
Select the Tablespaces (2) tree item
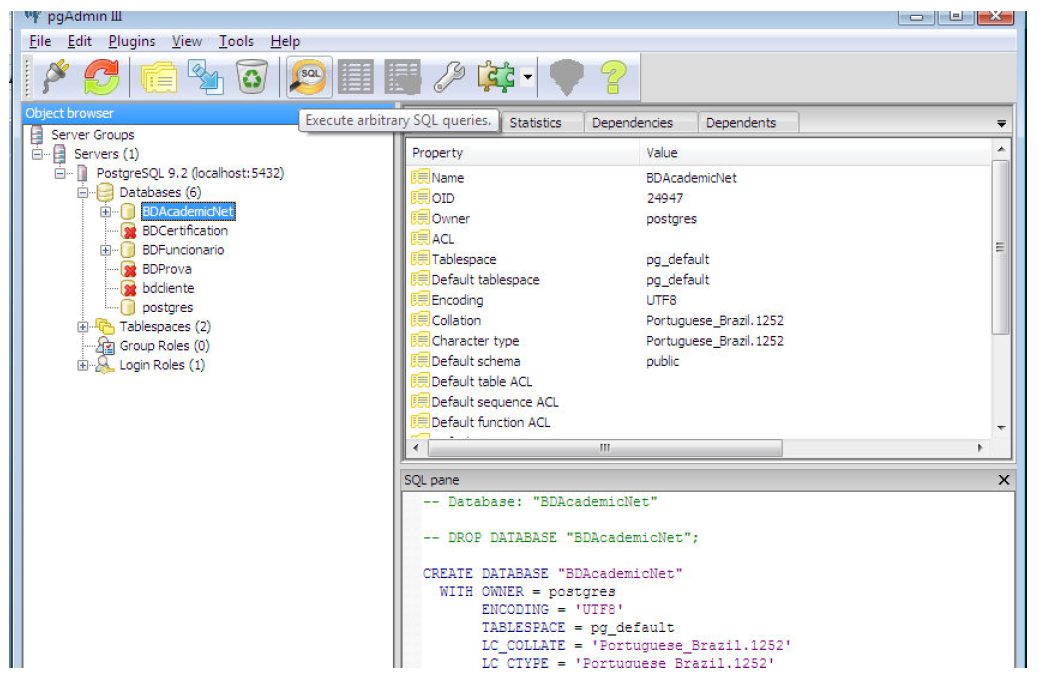(165, 327)
